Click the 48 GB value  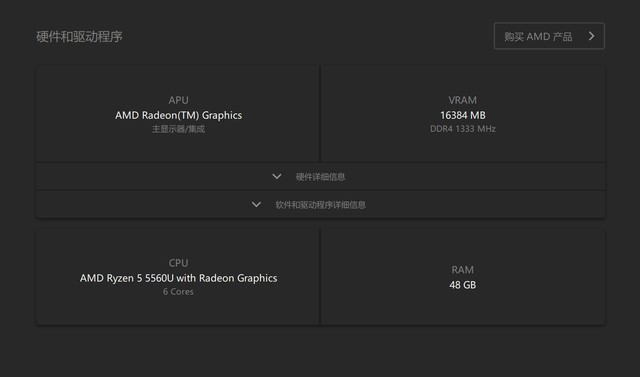pyautogui.click(x=462, y=285)
